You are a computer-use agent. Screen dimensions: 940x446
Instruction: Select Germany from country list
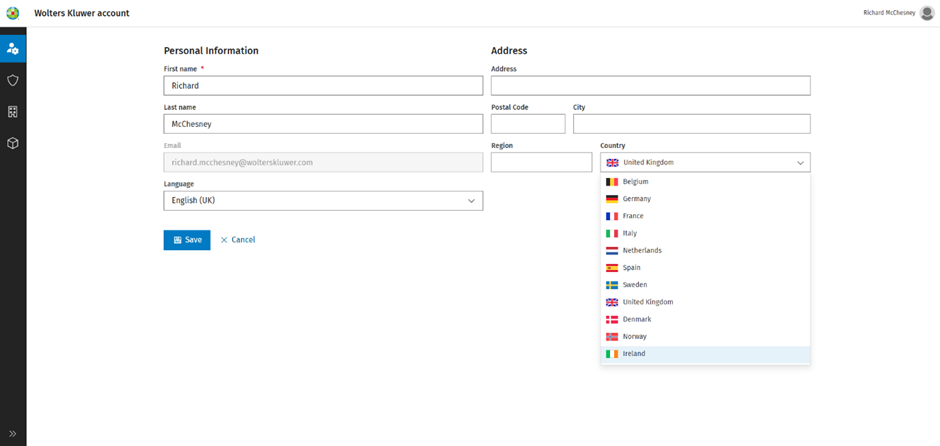(706, 198)
